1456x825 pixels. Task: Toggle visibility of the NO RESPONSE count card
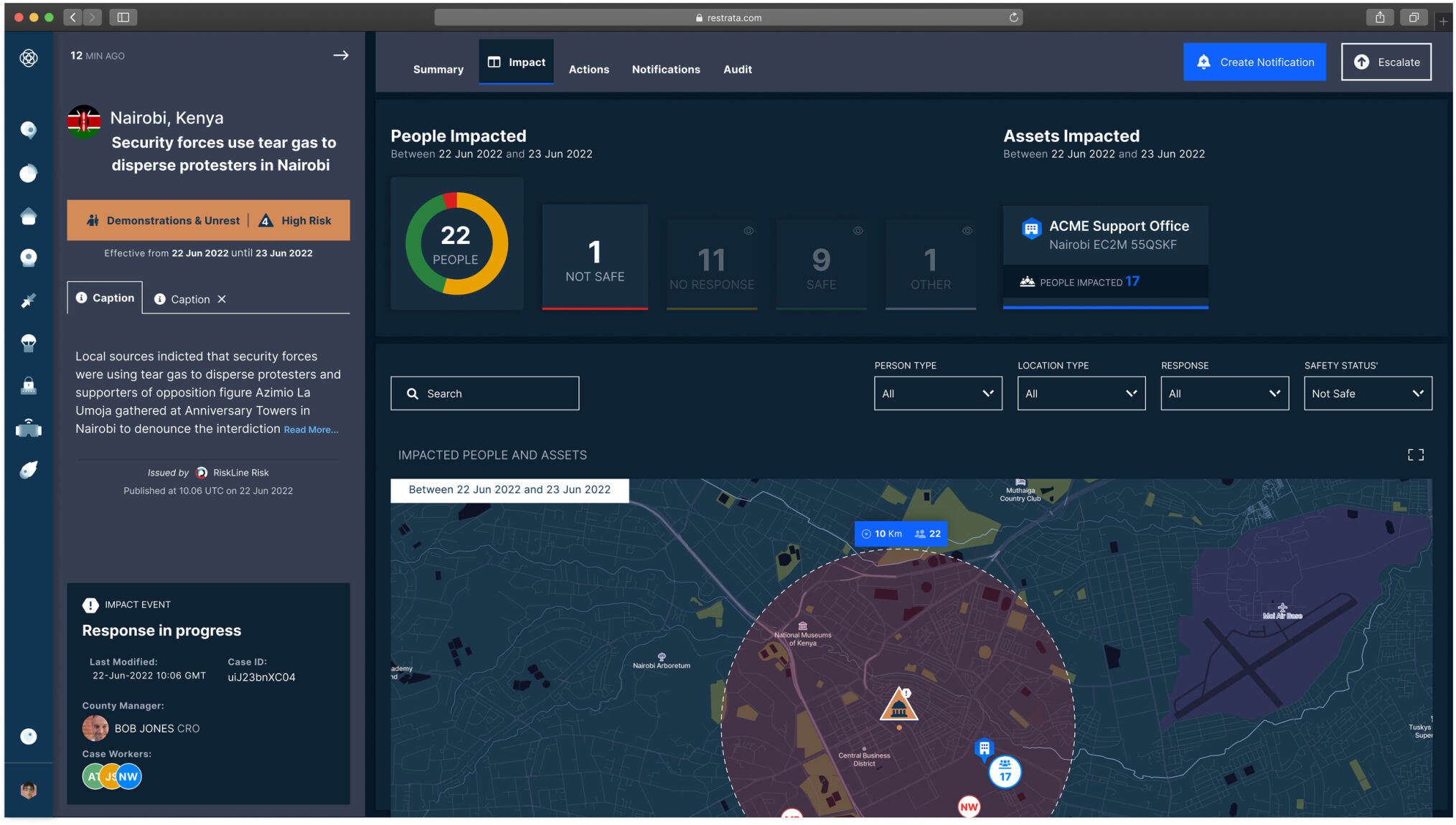tap(748, 231)
